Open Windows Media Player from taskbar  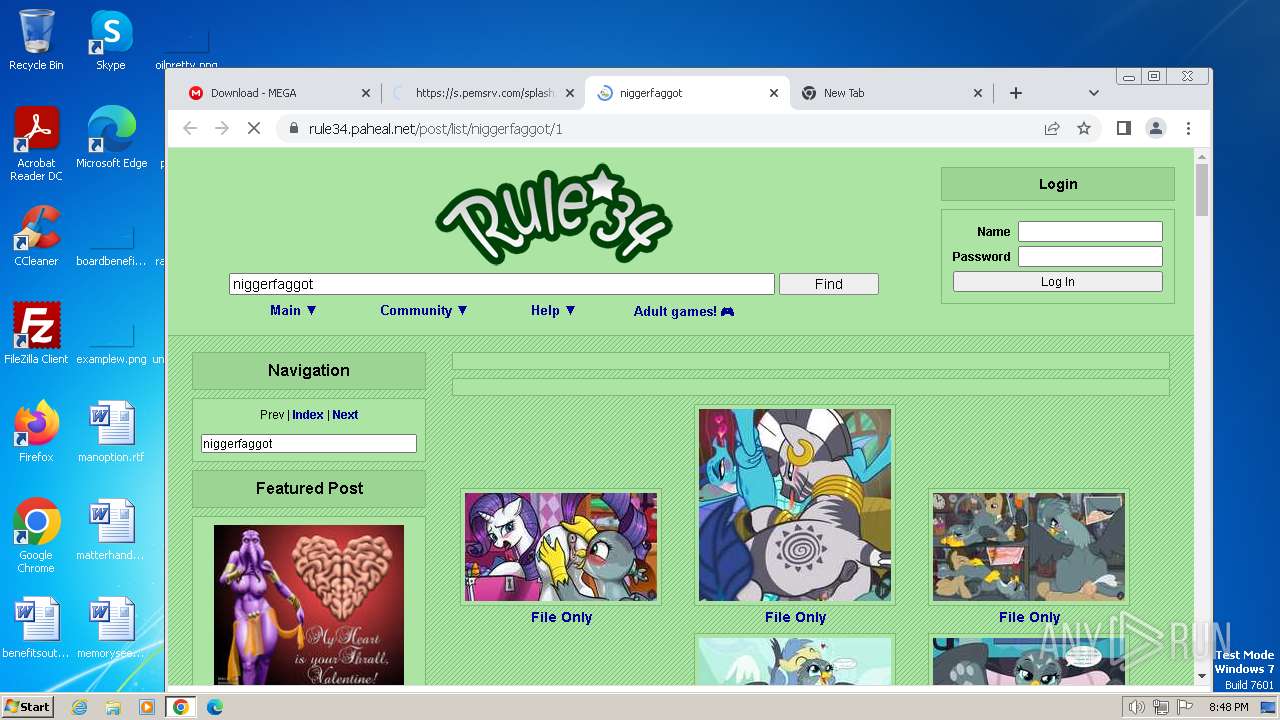147,707
